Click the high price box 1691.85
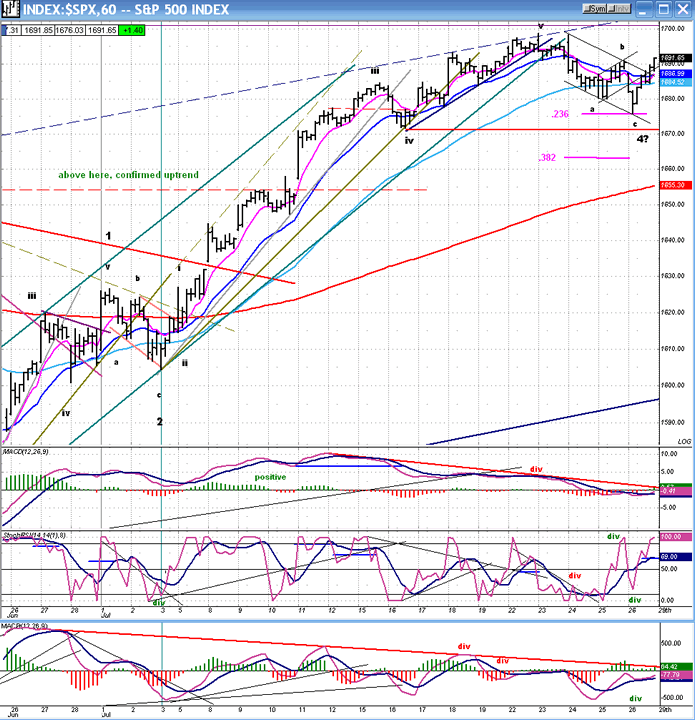The width and height of the screenshot is (695, 720). pyautogui.click(x=38, y=30)
